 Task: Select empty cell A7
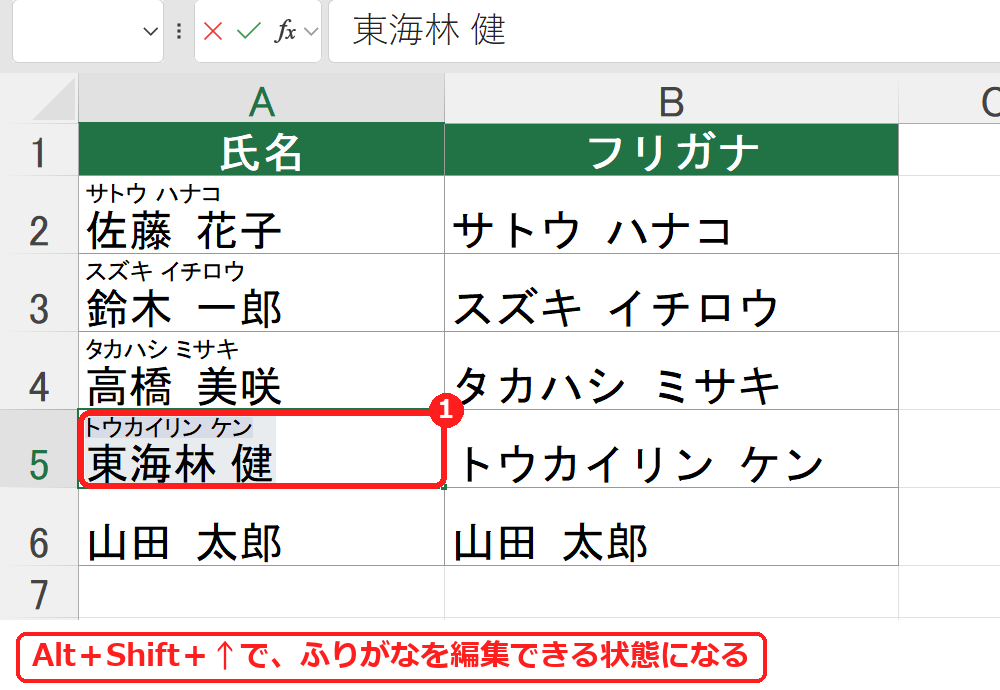pyautogui.click(x=261, y=592)
